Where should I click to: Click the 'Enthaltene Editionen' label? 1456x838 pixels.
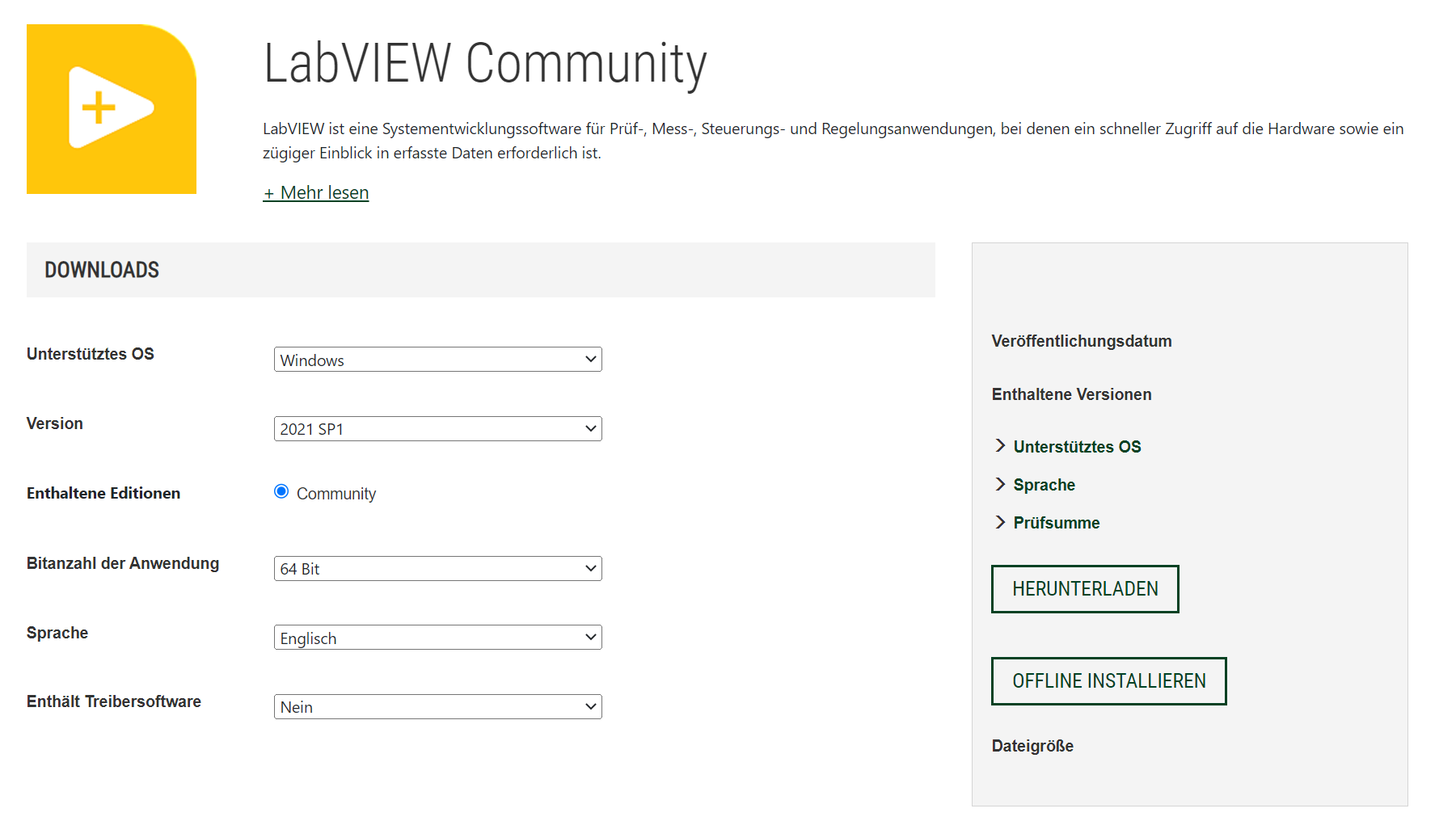click(x=103, y=493)
